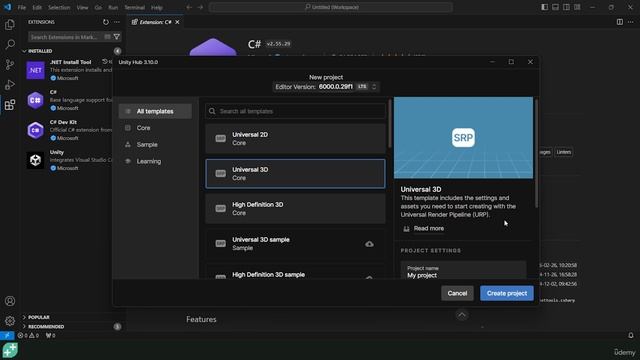
Task: Select the All templates category
Action: pos(155,111)
